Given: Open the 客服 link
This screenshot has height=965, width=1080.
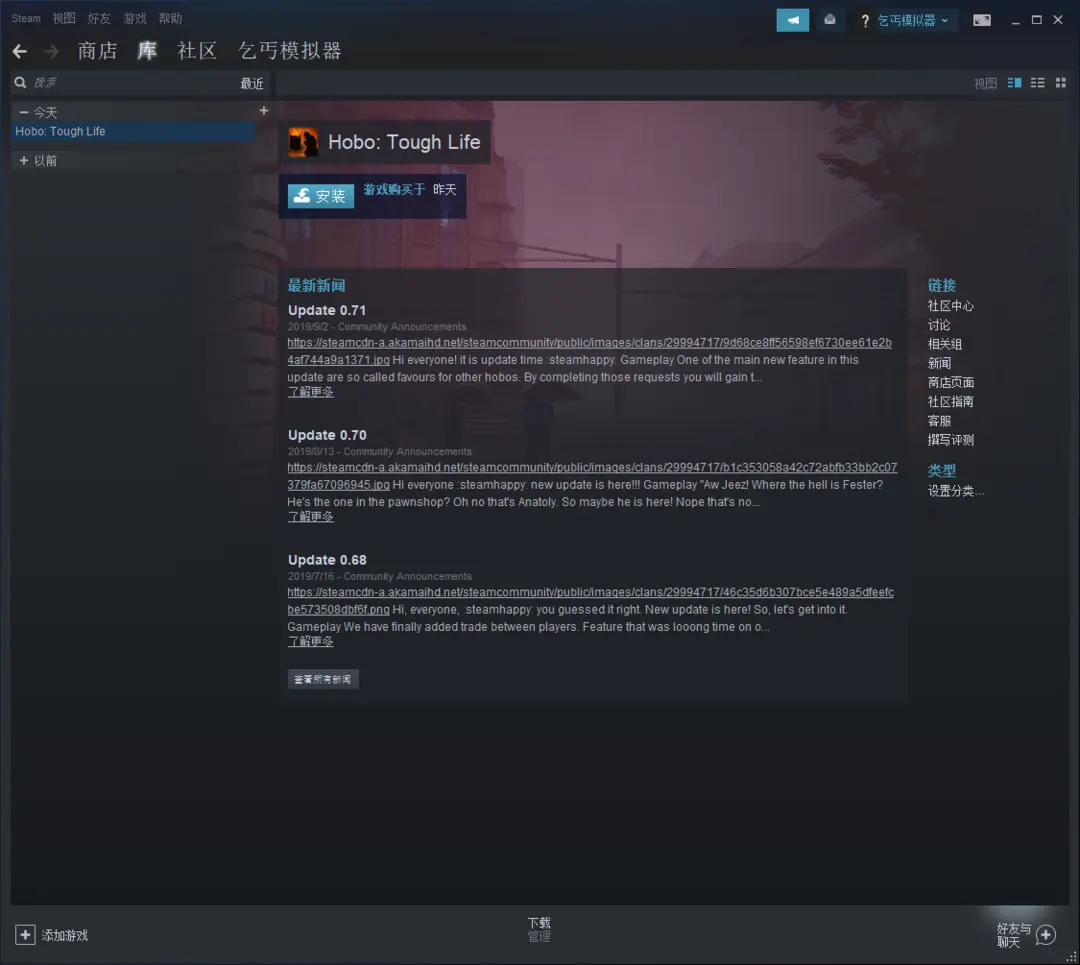Looking at the screenshot, I should [938, 421].
